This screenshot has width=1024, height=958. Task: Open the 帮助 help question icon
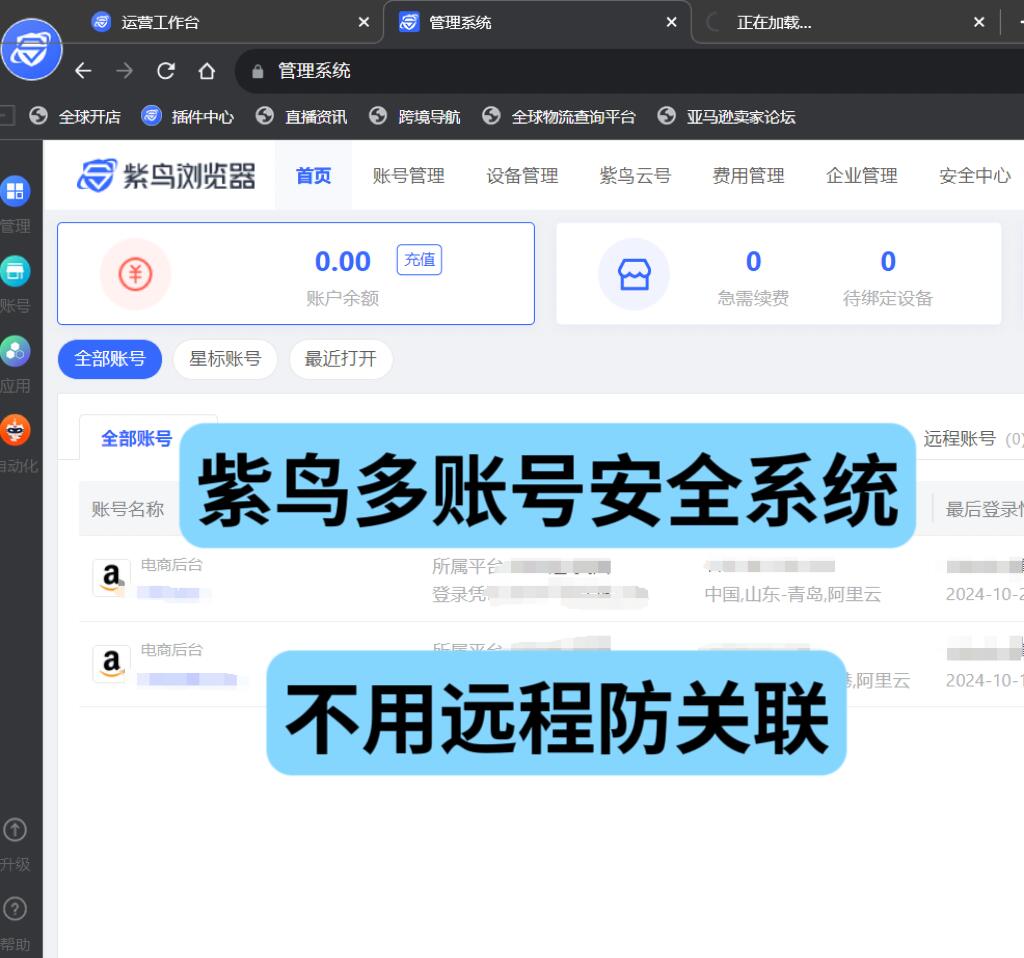(x=15, y=909)
